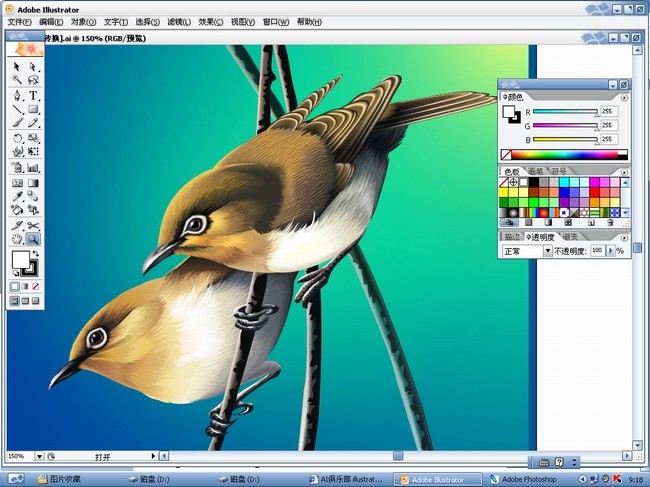Select the Rotate tool
650x487 pixels.
pyautogui.click(x=17, y=138)
